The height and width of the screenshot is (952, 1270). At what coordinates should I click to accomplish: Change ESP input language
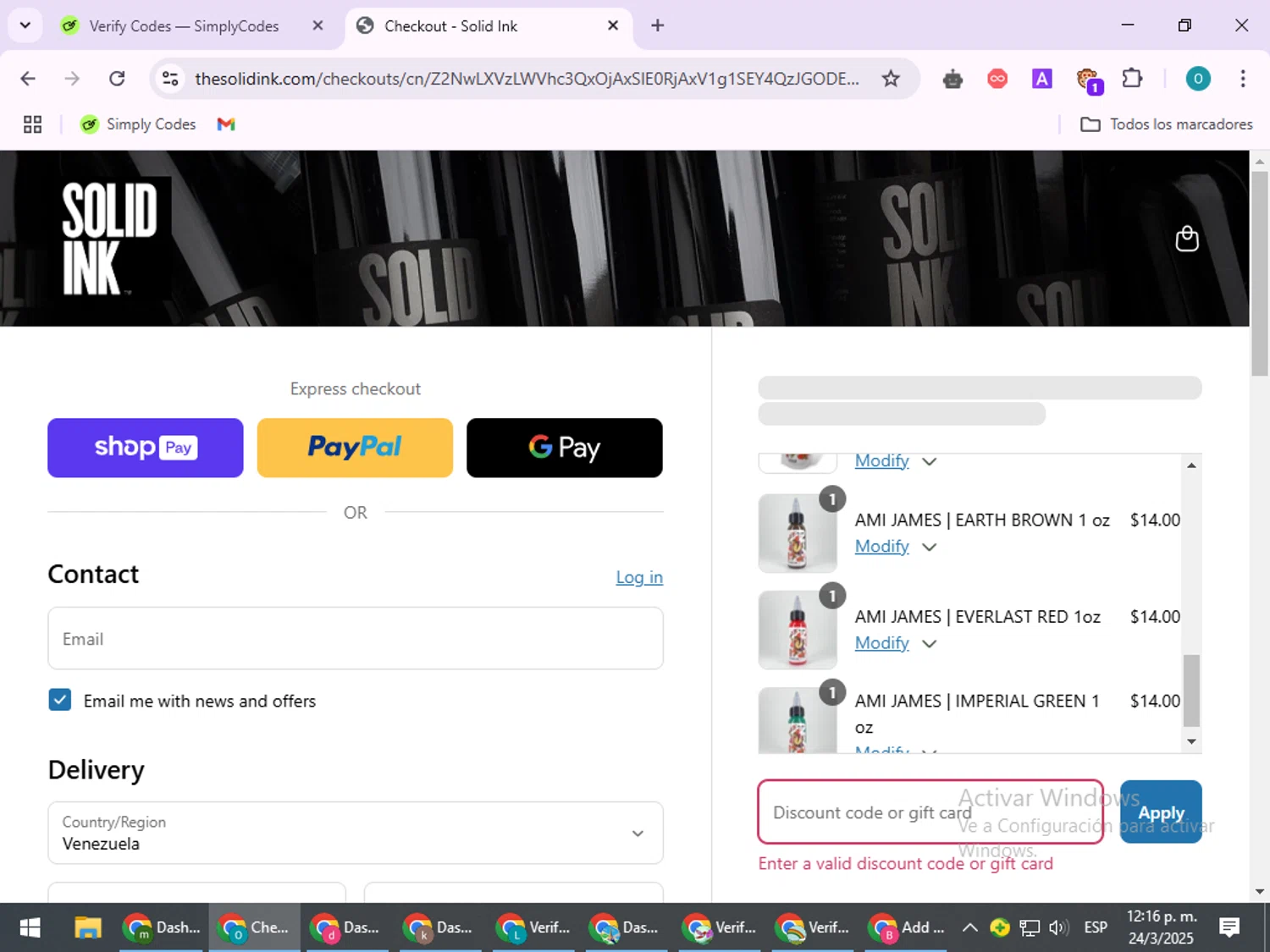tap(1096, 927)
